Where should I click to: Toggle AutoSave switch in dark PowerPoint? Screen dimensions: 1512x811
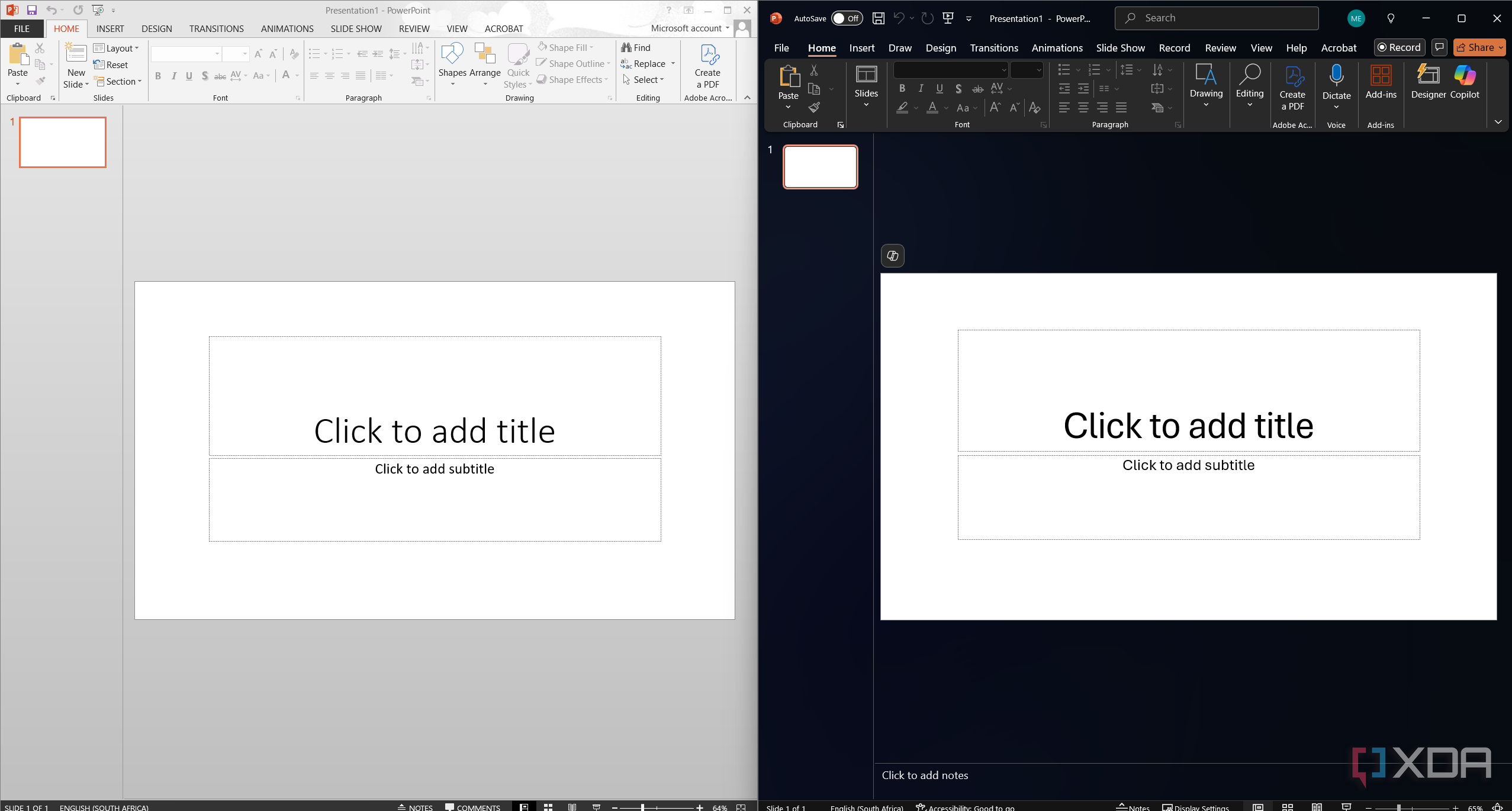point(847,18)
